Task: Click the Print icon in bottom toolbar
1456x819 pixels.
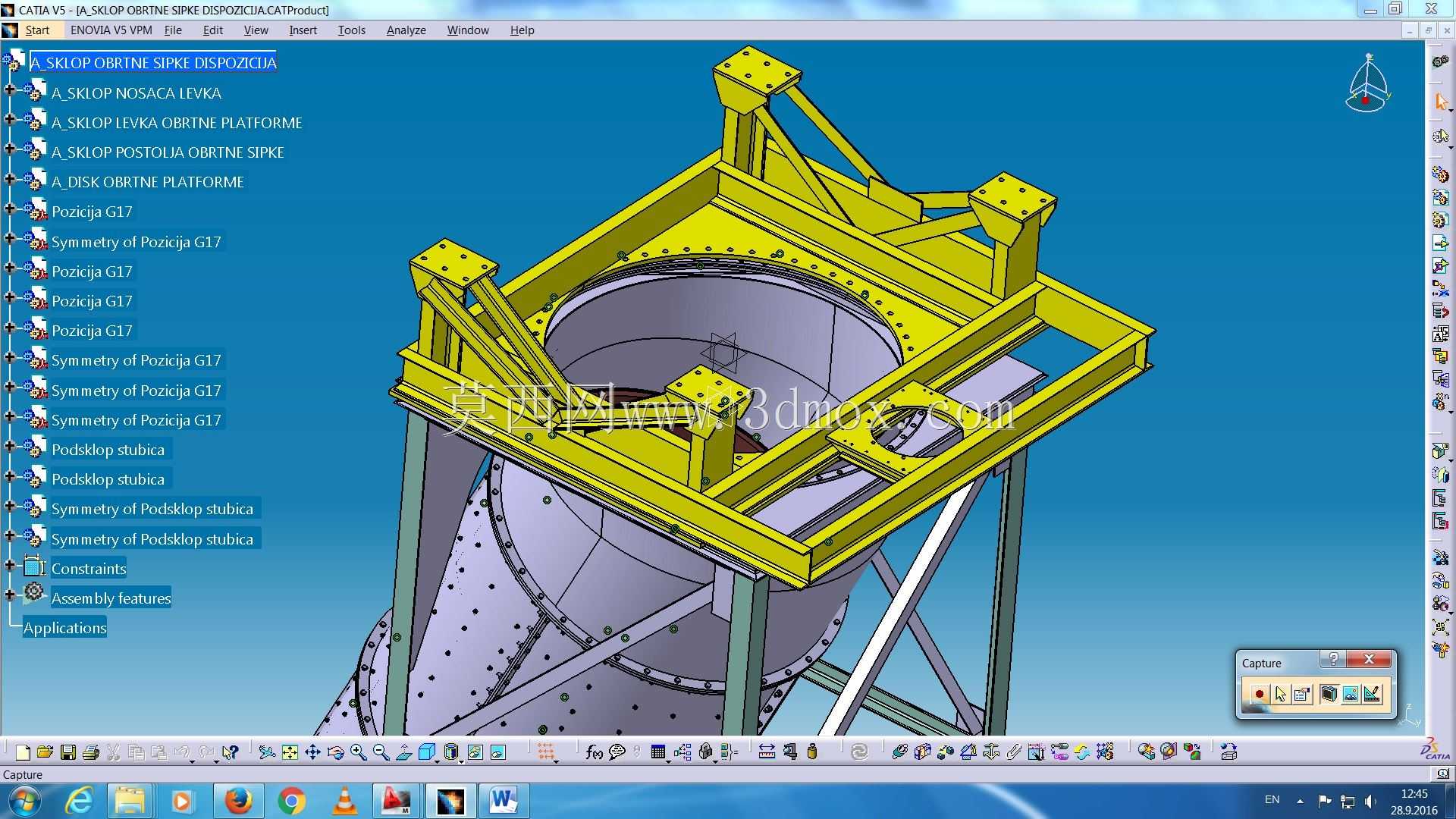Action: tap(91, 752)
